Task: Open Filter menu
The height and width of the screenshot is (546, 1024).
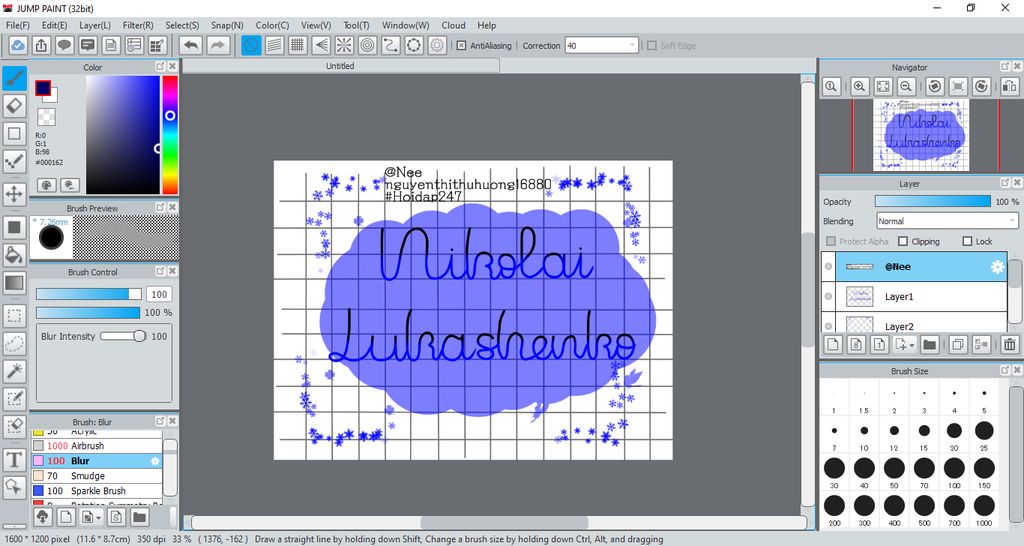Action: (x=138, y=25)
